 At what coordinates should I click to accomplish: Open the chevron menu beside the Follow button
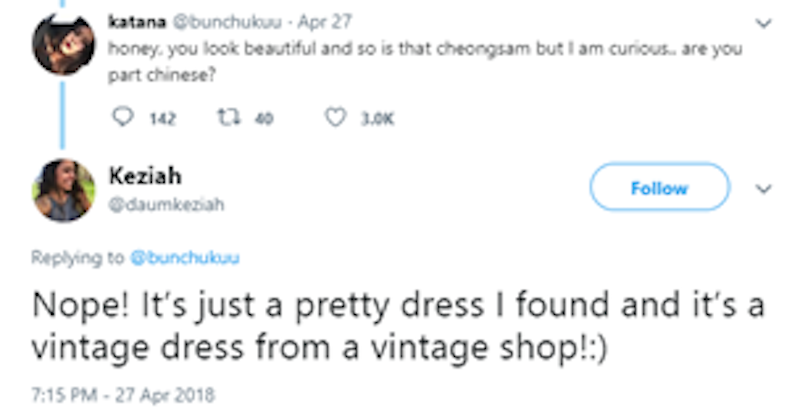tap(763, 189)
